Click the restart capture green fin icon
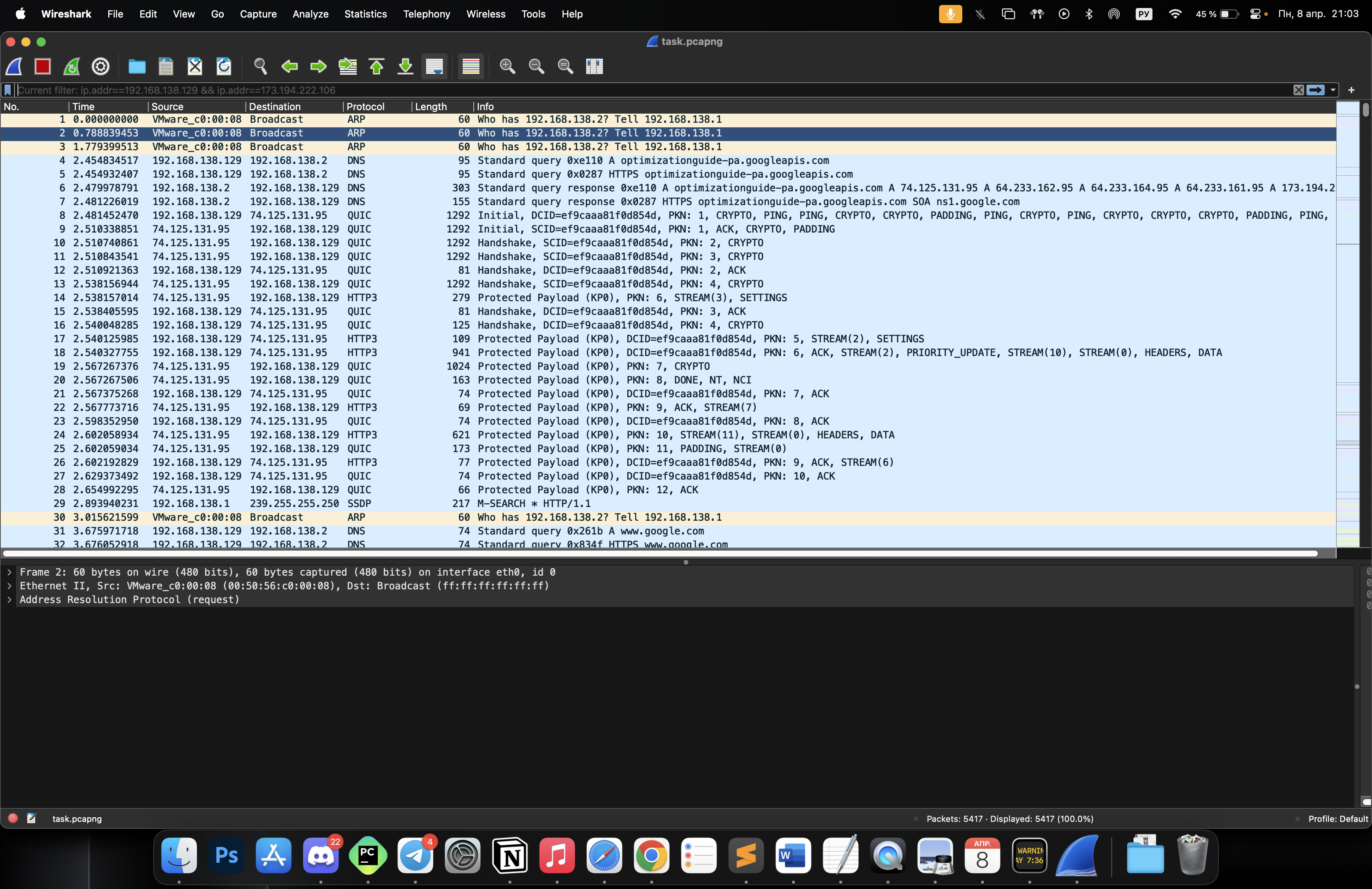 tap(72, 66)
